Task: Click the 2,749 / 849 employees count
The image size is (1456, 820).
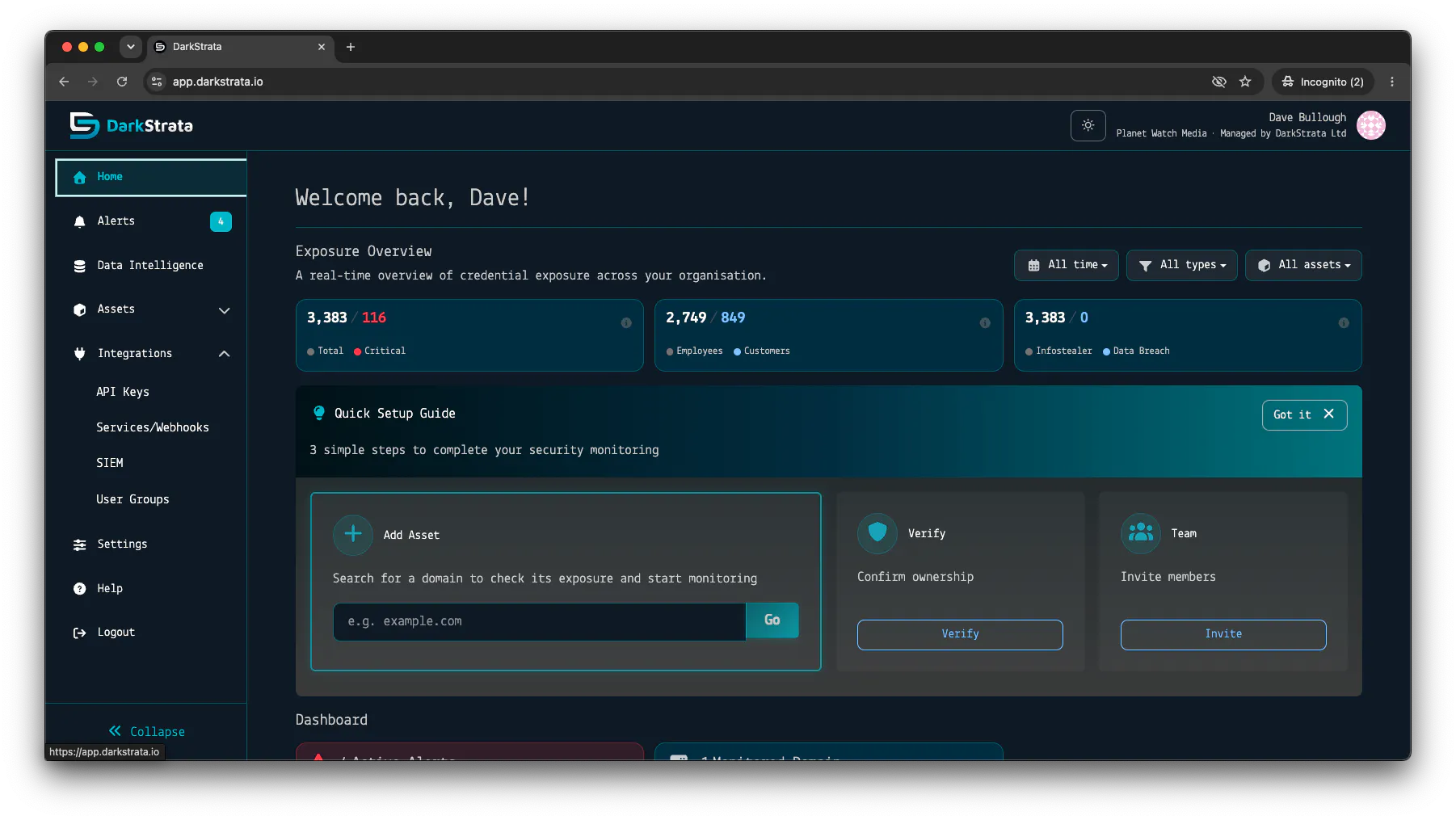Action: pyautogui.click(x=705, y=318)
